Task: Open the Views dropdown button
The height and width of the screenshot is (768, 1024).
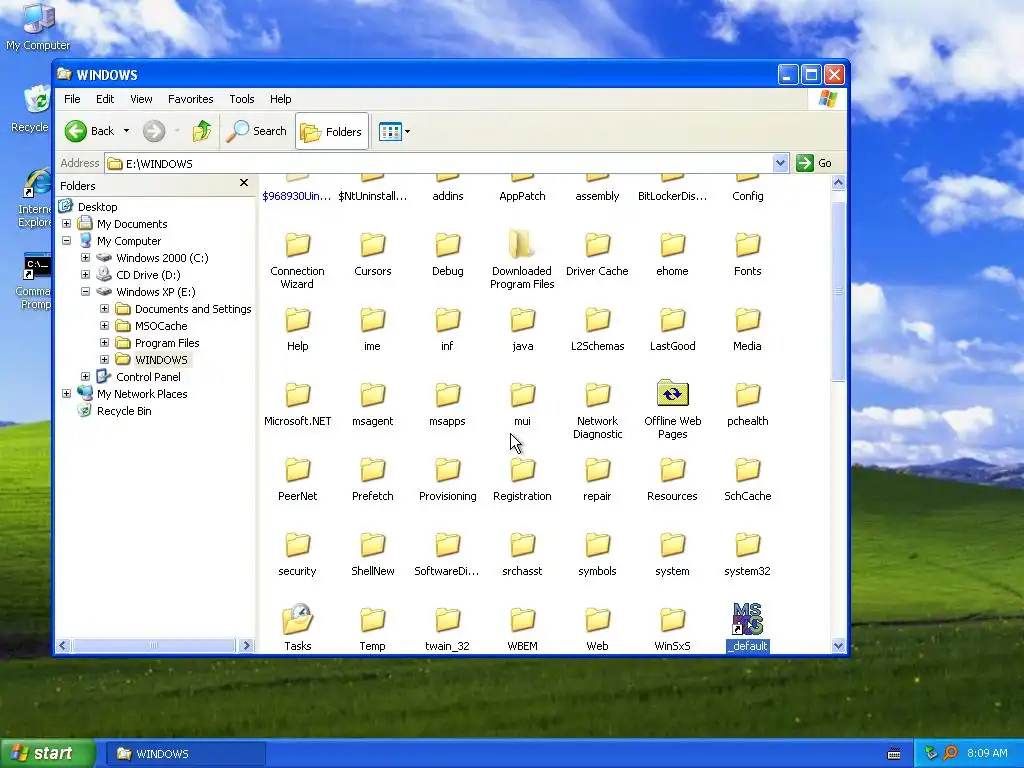Action: [x=394, y=131]
